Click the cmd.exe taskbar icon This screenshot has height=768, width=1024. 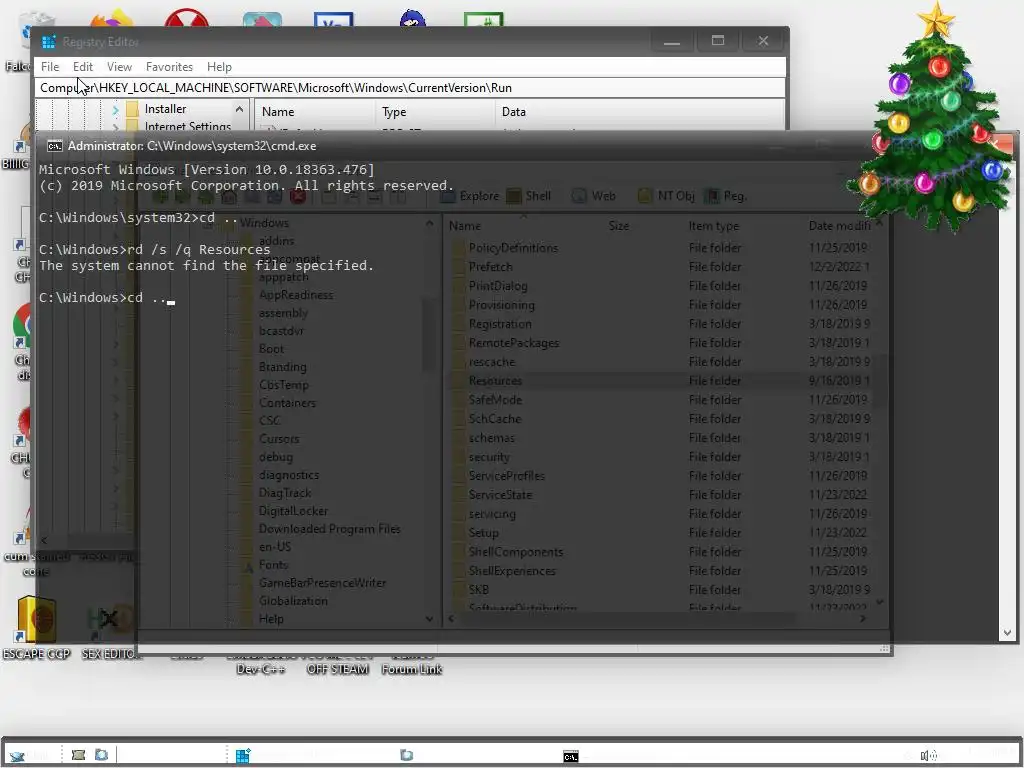tap(571, 756)
